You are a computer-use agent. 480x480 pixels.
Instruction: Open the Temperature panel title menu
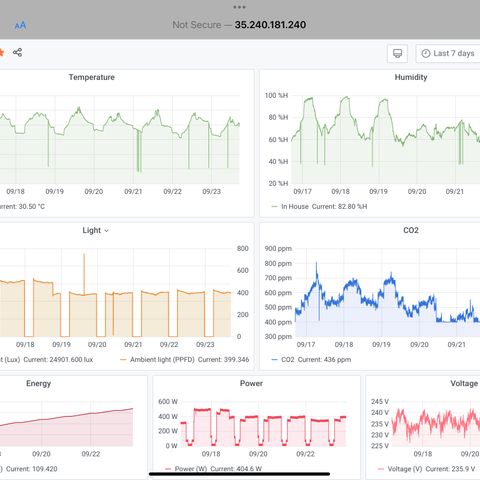click(x=92, y=77)
